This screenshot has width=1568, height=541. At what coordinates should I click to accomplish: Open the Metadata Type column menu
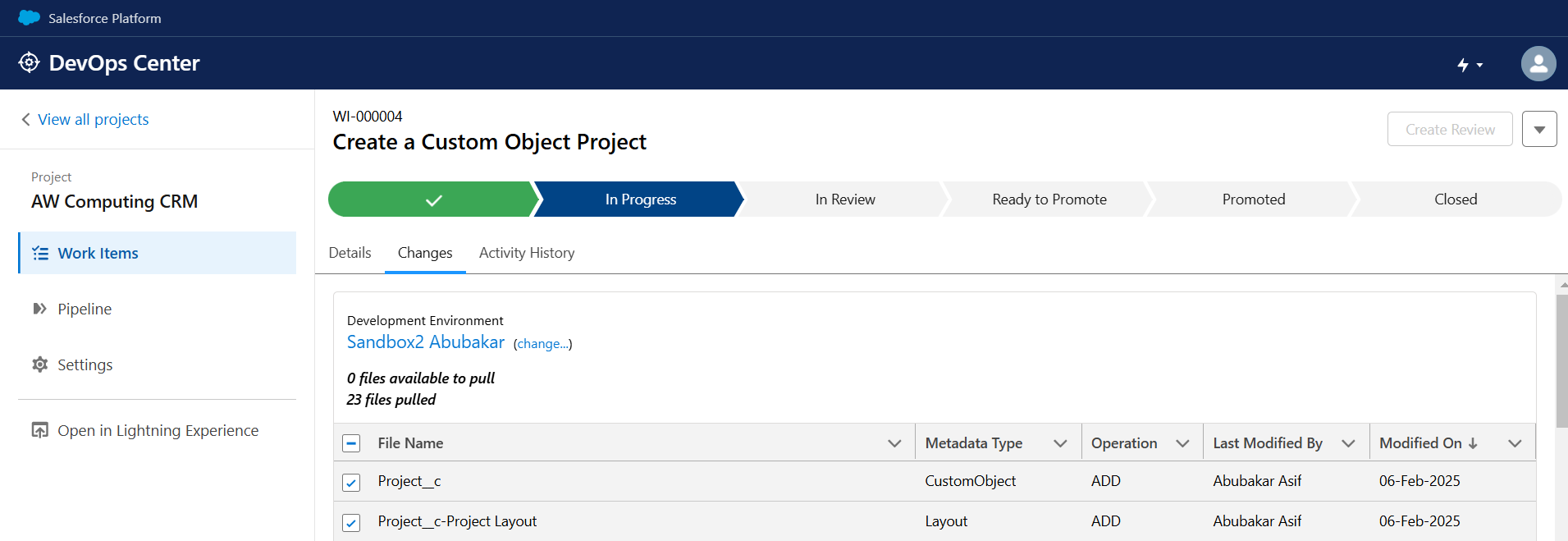tap(1060, 443)
